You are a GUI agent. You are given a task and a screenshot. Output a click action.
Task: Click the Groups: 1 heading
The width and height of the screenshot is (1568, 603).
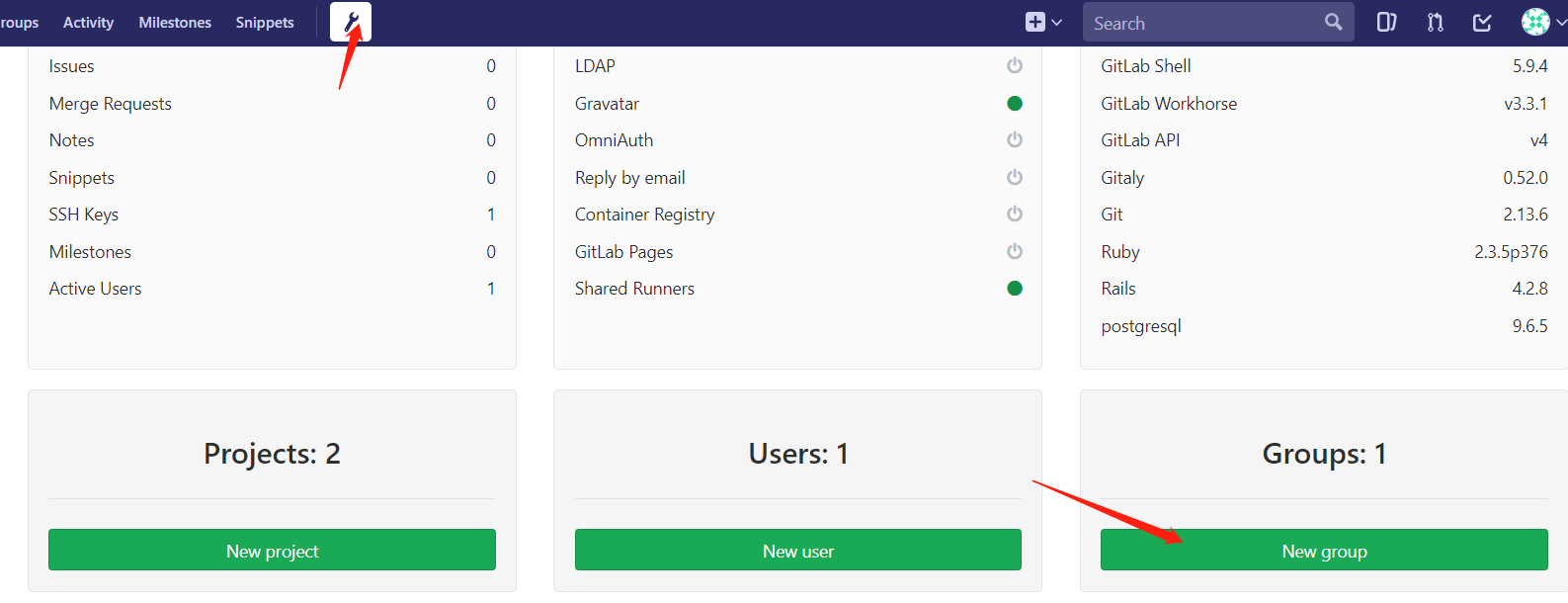click(x=1324, y=454)
